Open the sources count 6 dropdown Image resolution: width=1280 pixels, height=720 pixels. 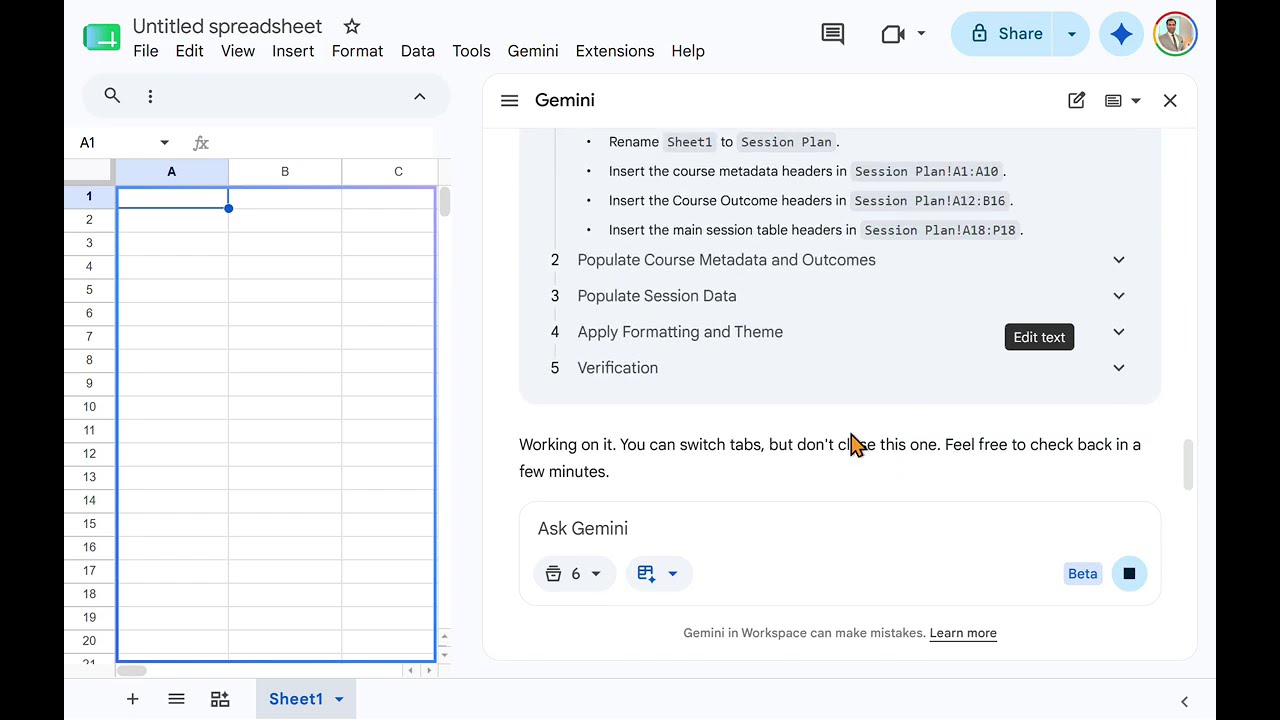(574, 574)
